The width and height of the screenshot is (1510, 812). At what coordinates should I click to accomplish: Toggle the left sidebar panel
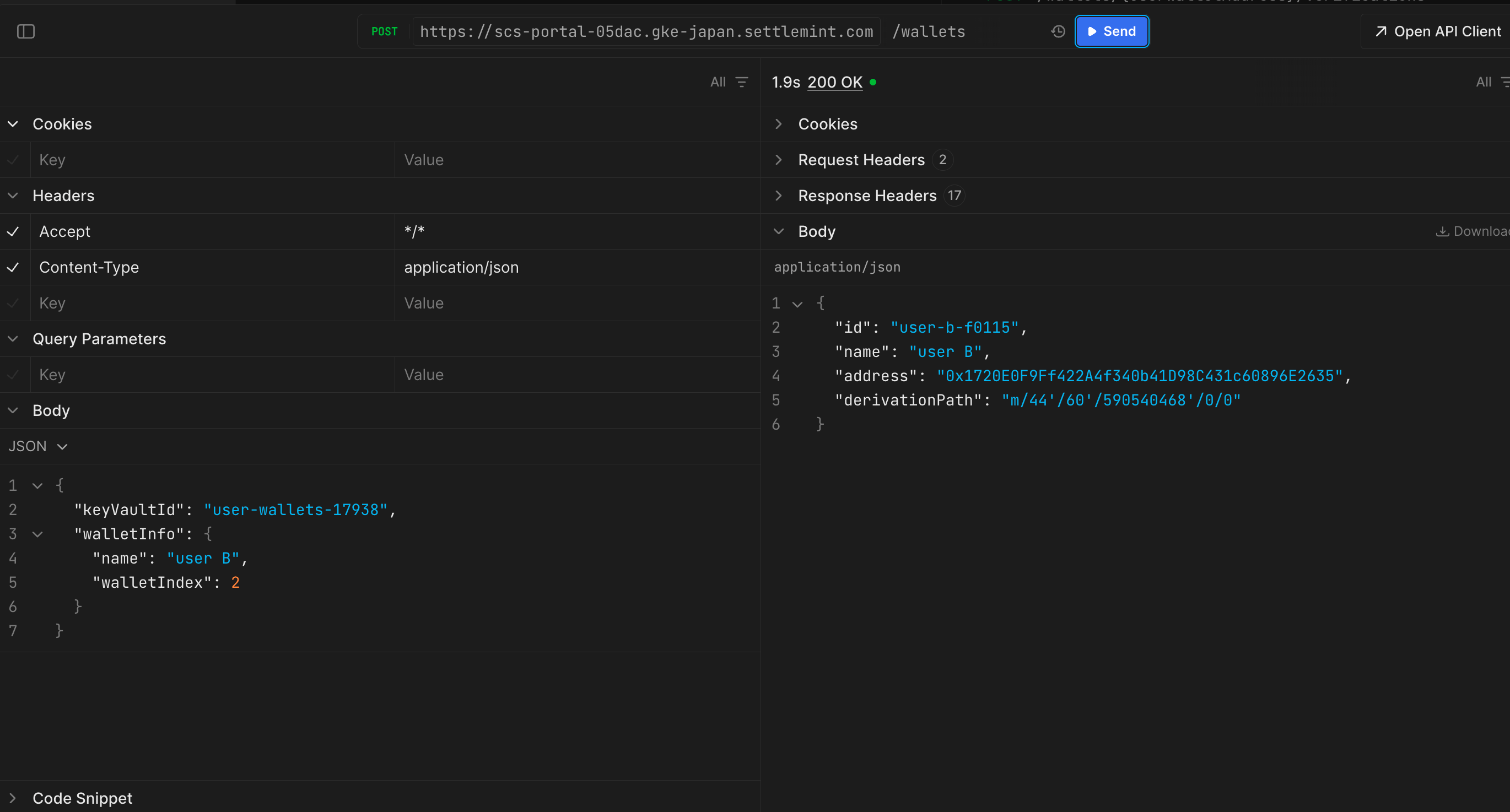point(26,31)
